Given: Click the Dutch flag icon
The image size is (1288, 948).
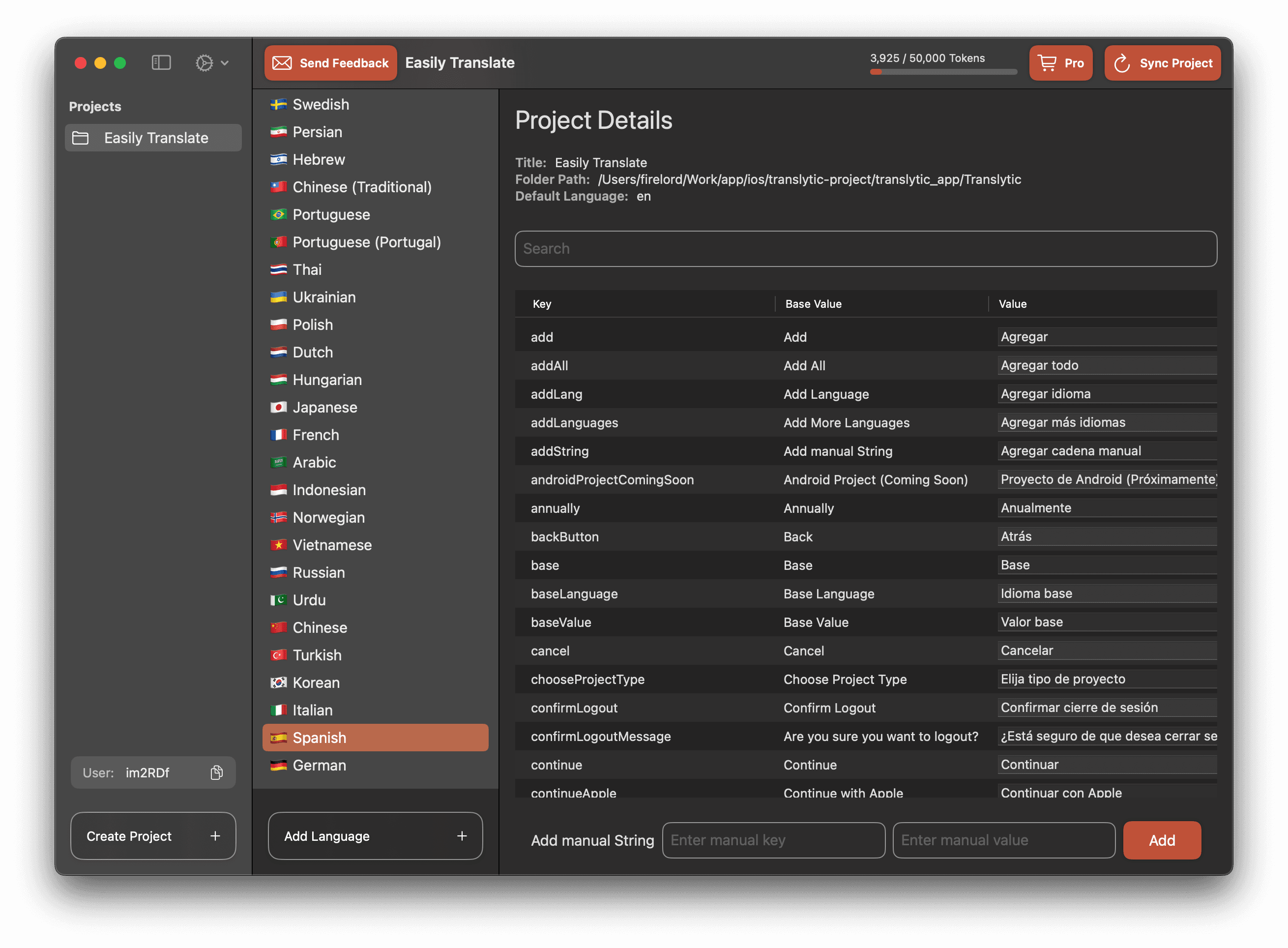Looking at the screenshot, I should 278,353.
